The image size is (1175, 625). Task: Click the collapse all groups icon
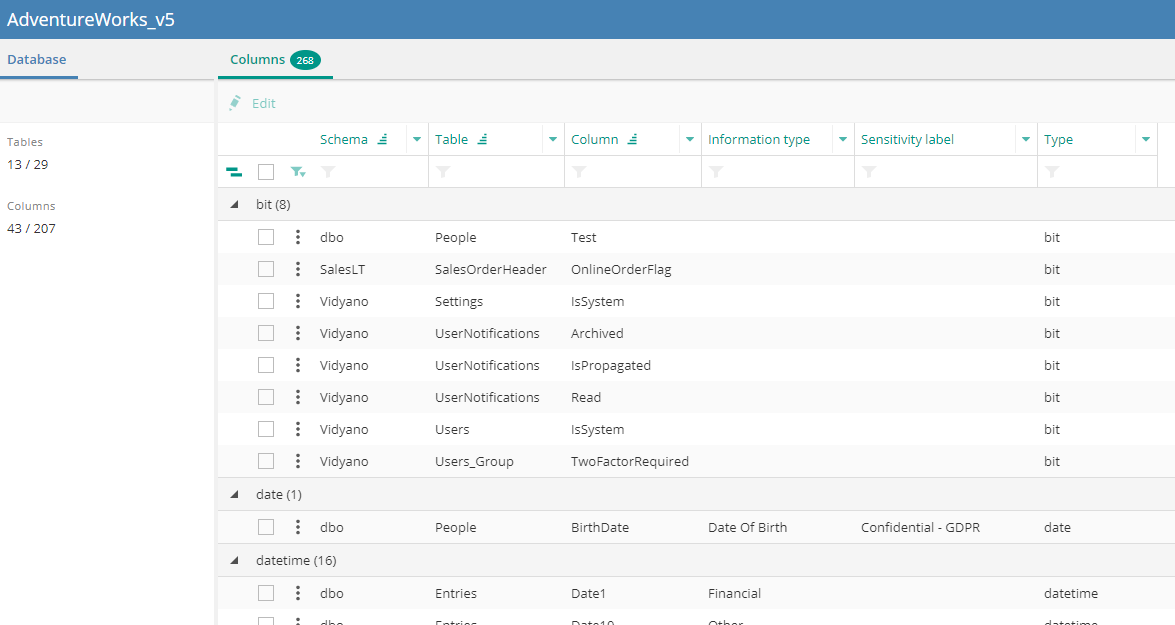click(x=234, y=172)
